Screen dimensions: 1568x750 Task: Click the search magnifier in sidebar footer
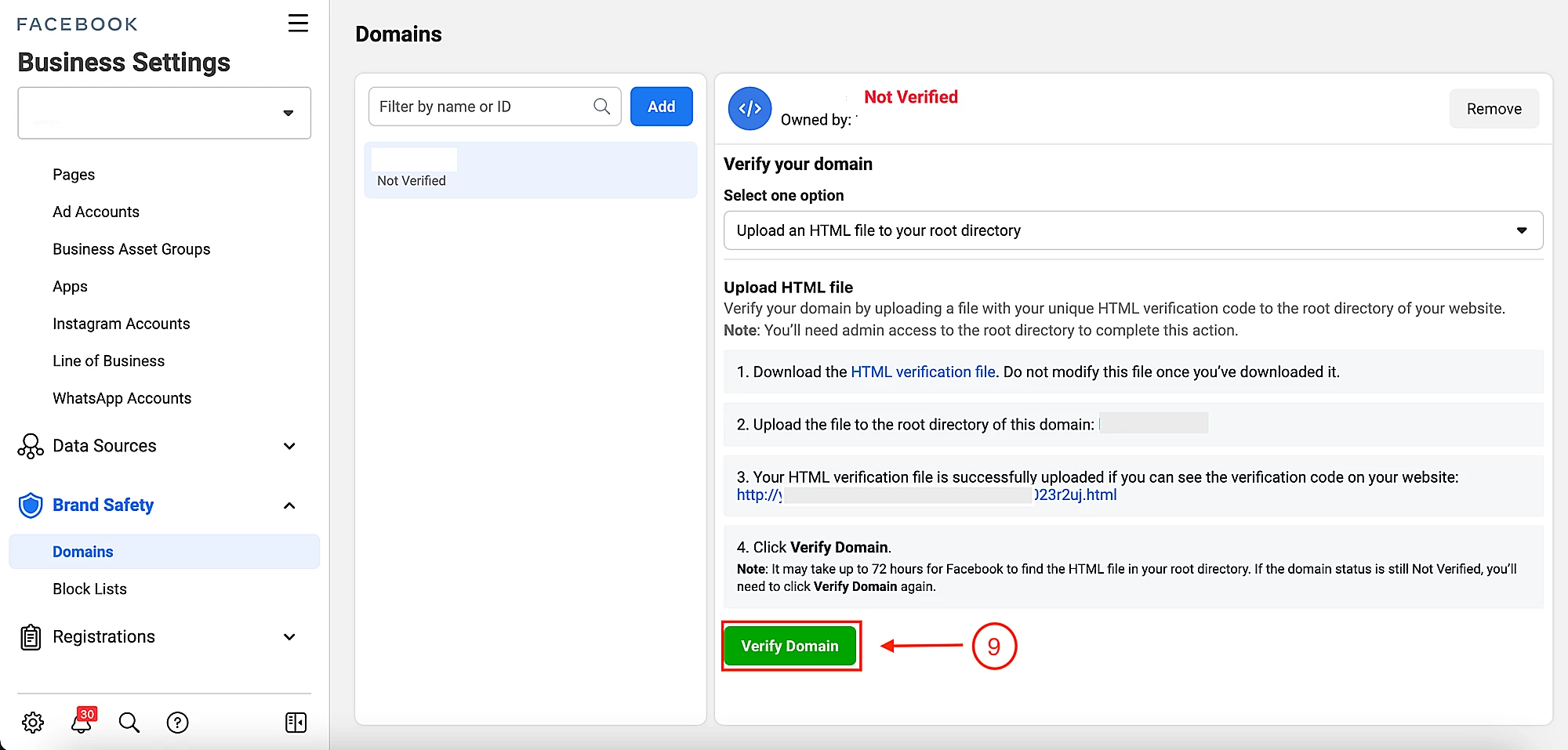(129, 723)
